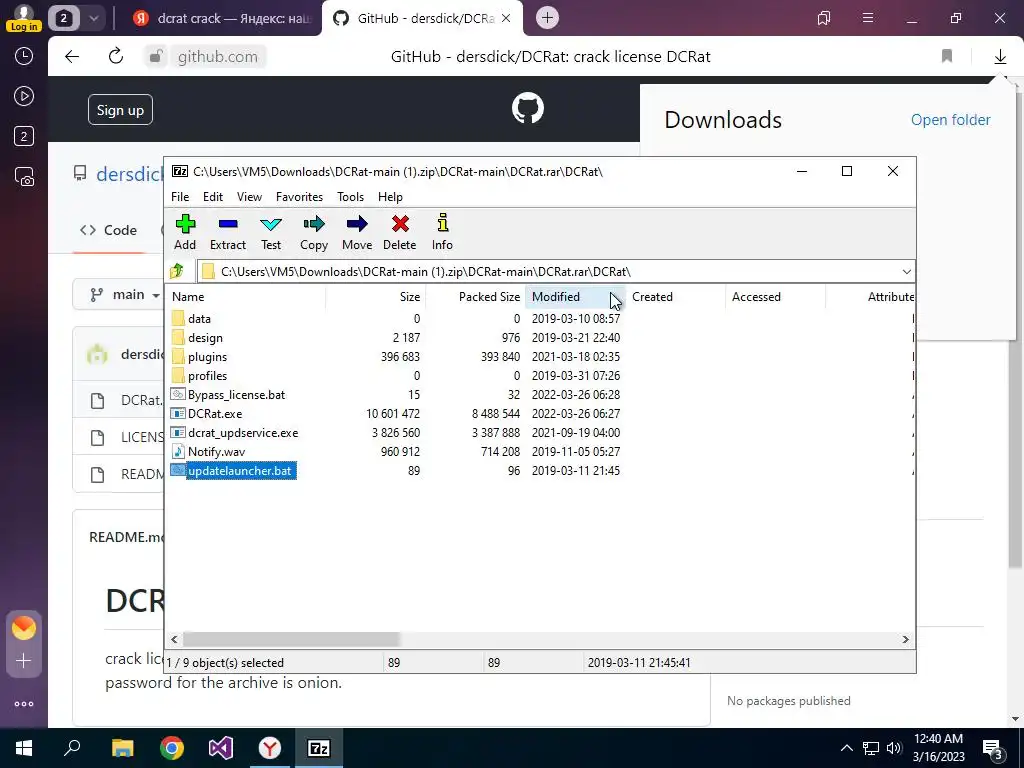Click the right arrow of horizontal scrollbar
Image resolution: width=1024 pixels, height=768 pixels.
tap(905, 639)
